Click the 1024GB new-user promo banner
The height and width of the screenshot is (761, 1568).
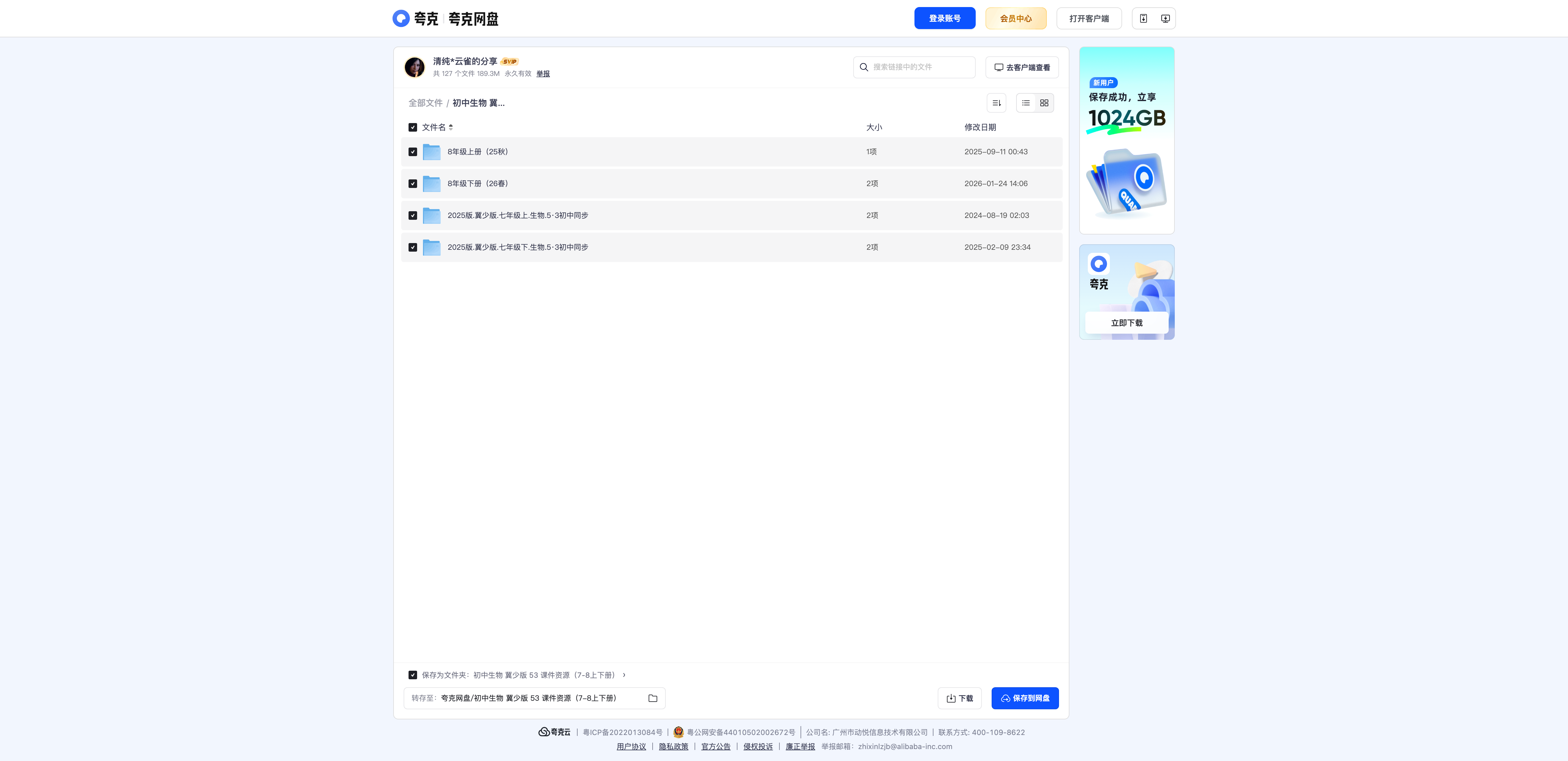click(x=1127, y=141)
